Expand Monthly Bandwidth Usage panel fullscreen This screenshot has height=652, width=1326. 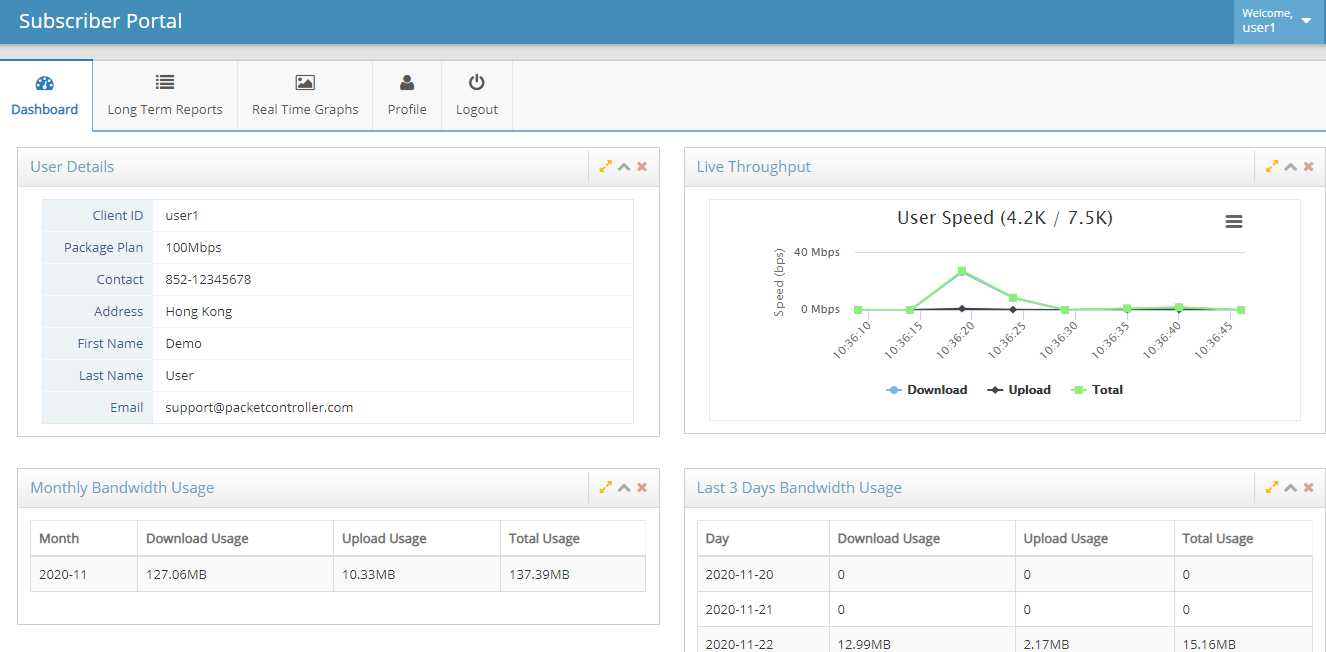[606, 488]
